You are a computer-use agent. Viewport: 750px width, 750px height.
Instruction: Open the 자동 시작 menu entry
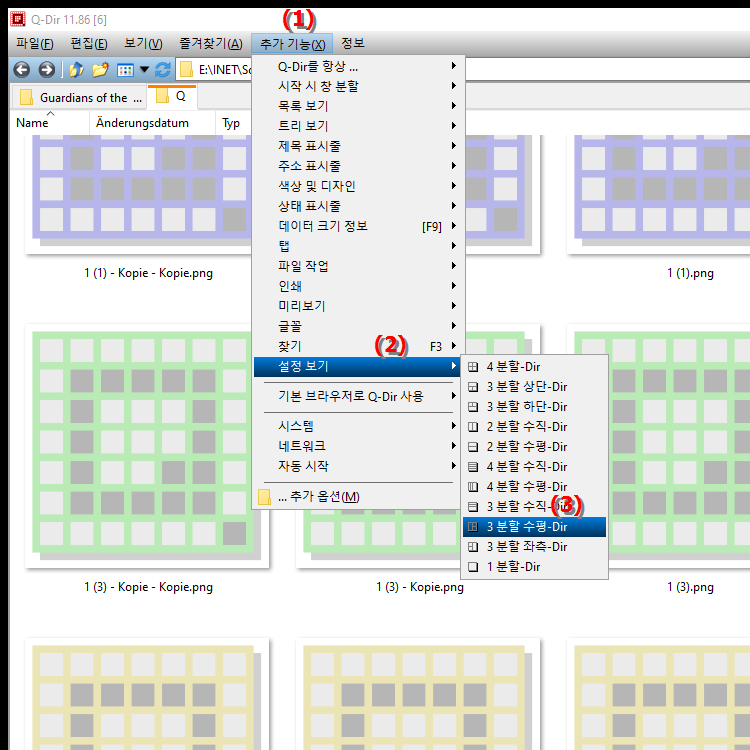(x=358, y=466)
